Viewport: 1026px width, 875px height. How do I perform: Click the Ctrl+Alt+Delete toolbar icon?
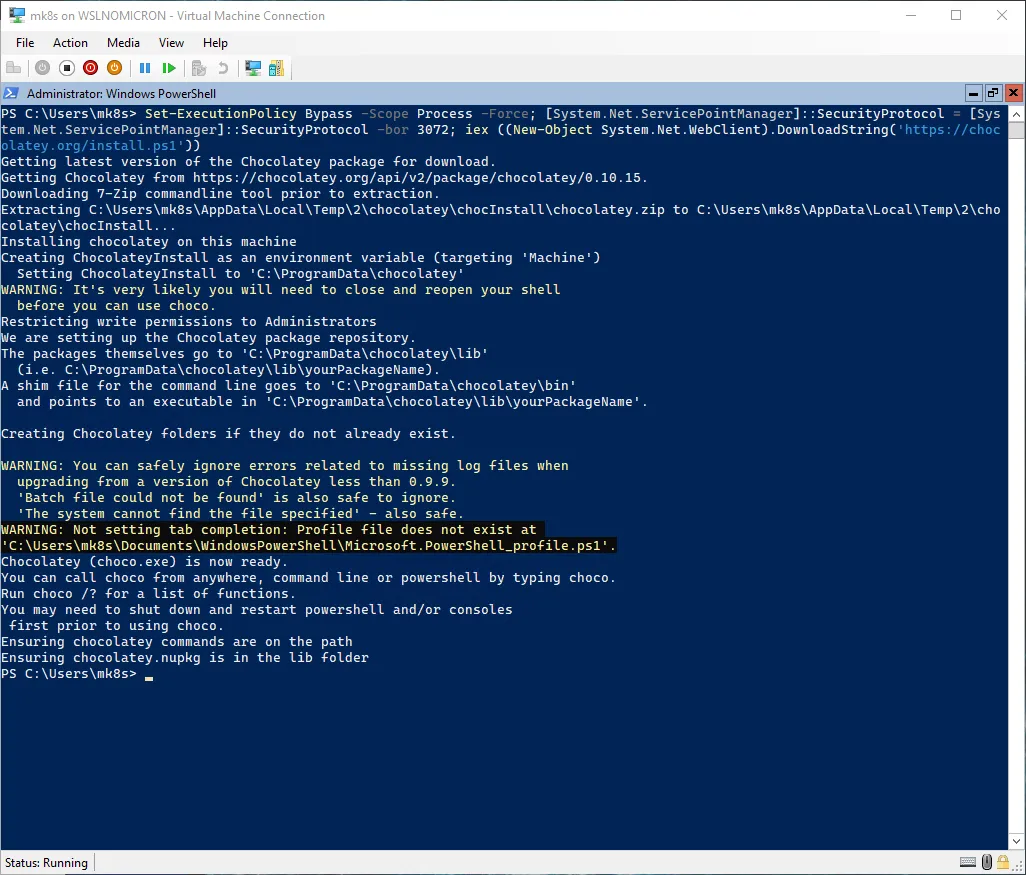(x=14, y=68)
